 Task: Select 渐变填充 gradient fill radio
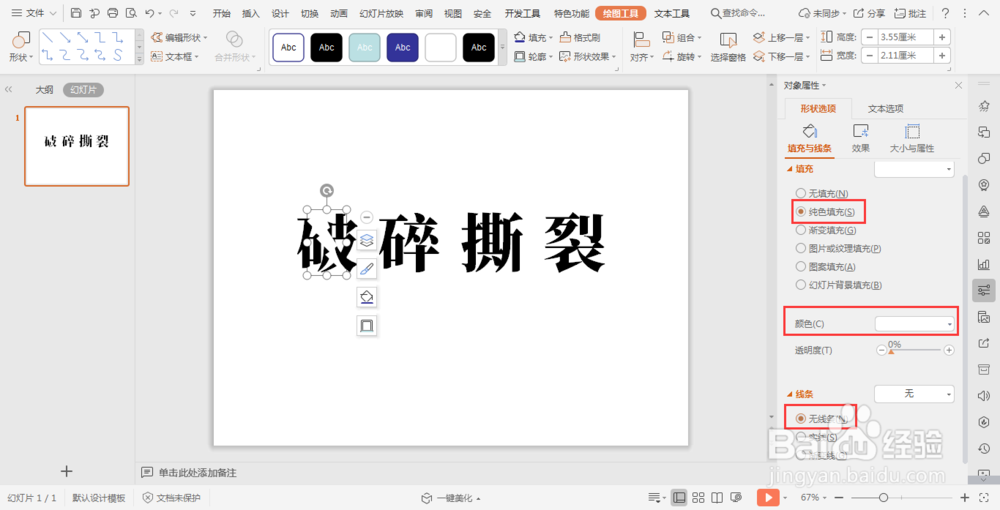coord(800,230)
